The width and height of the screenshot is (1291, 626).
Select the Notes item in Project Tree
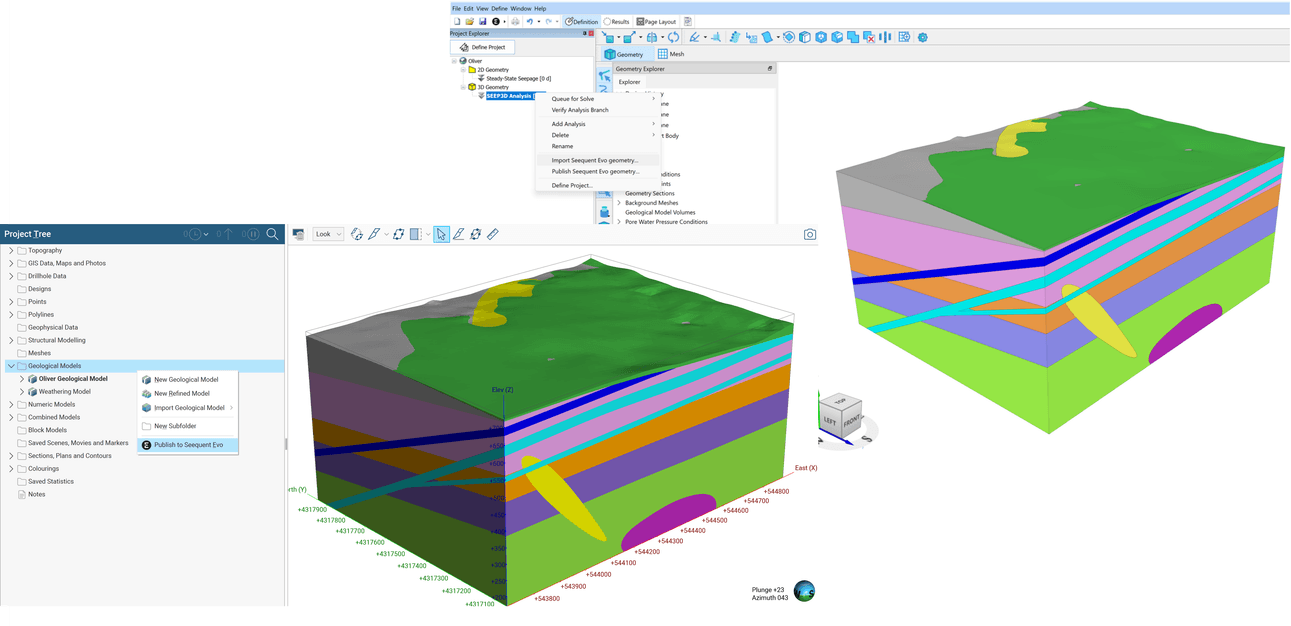pos(36,494)
